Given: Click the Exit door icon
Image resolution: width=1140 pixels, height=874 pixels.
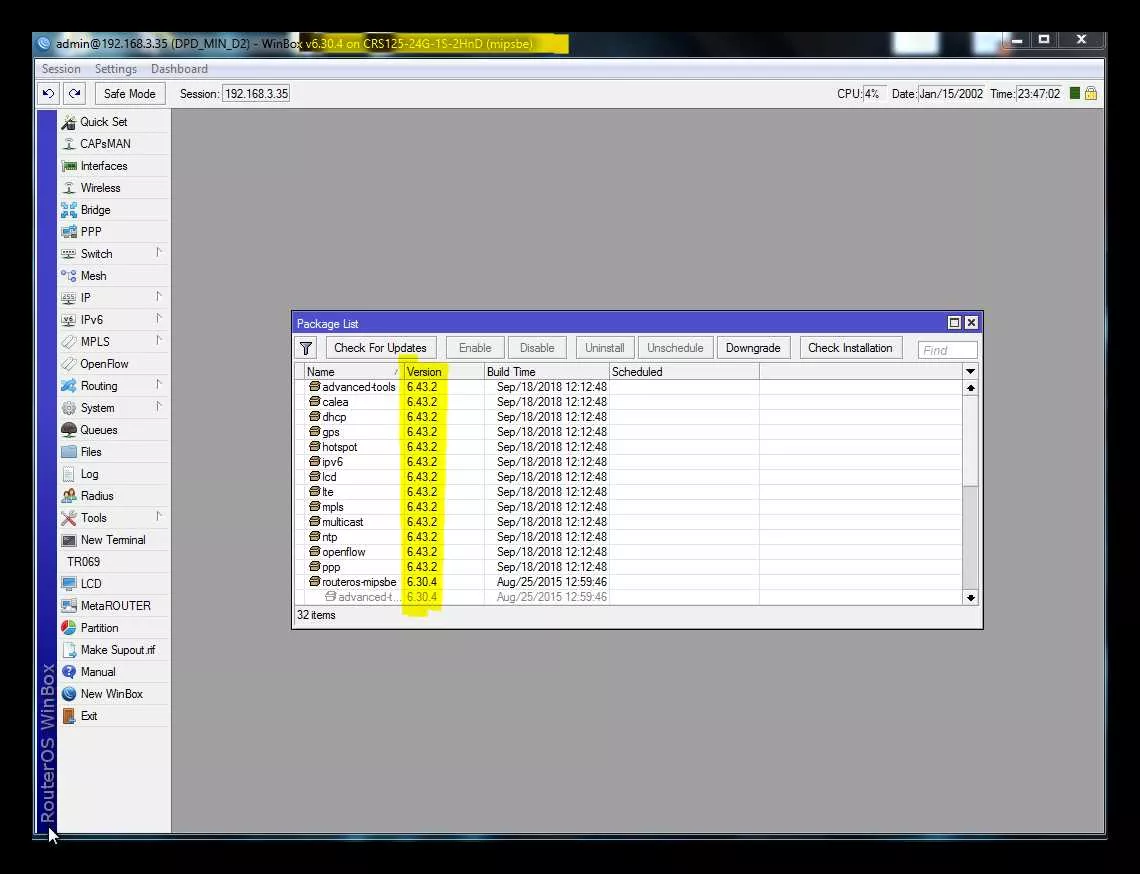Looking at the screenshot, I should coord(69,716).
